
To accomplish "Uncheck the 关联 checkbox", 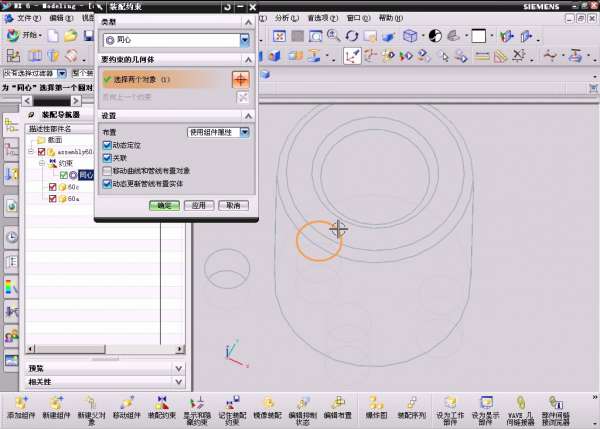I will 107,158.
